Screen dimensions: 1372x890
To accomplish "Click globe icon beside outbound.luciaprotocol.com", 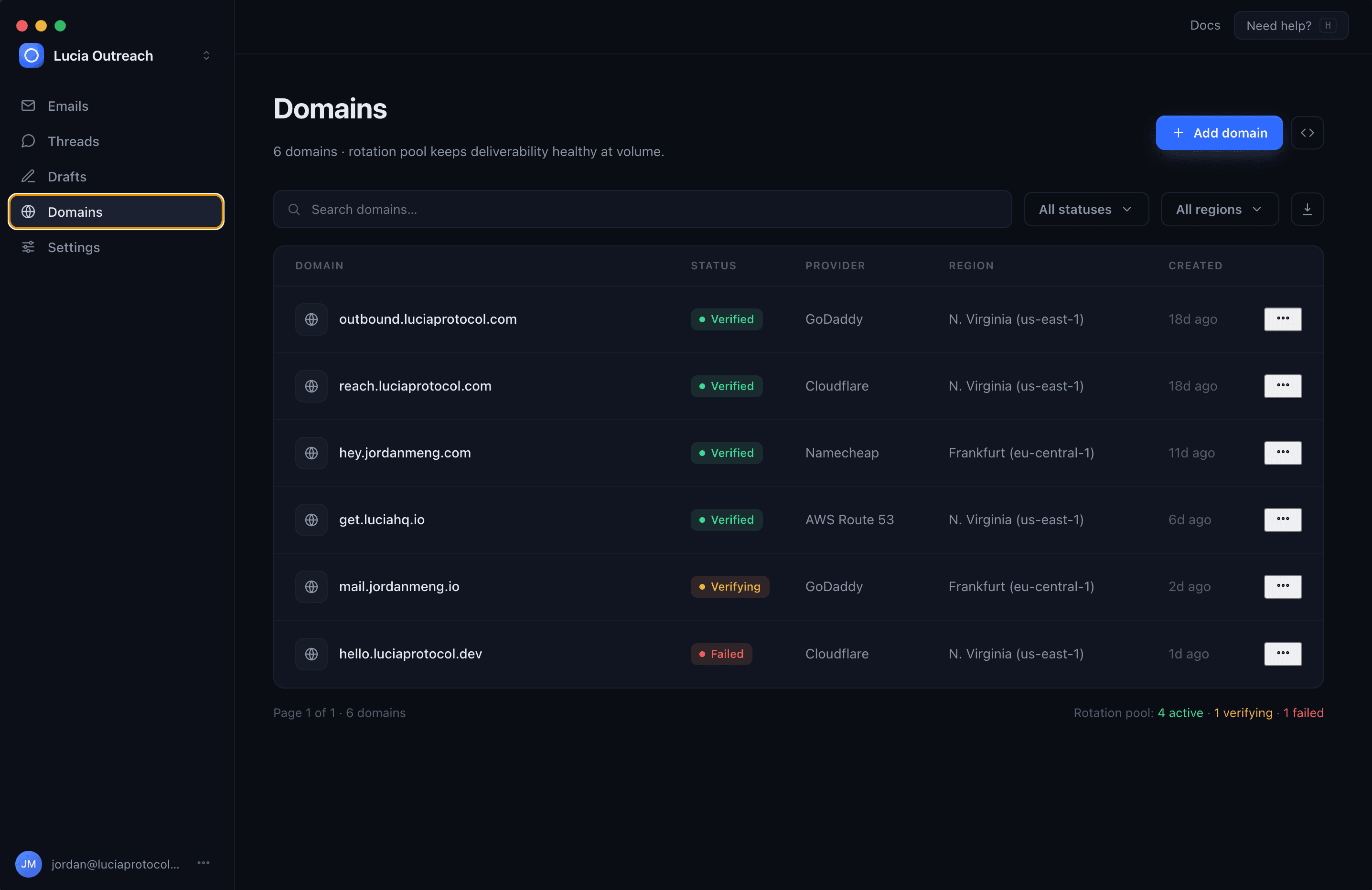I will tap(311, 319).
